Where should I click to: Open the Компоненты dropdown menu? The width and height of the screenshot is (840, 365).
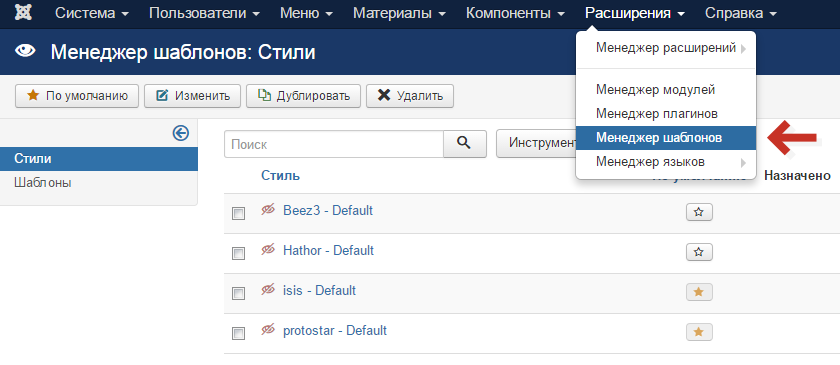(515, 13)
